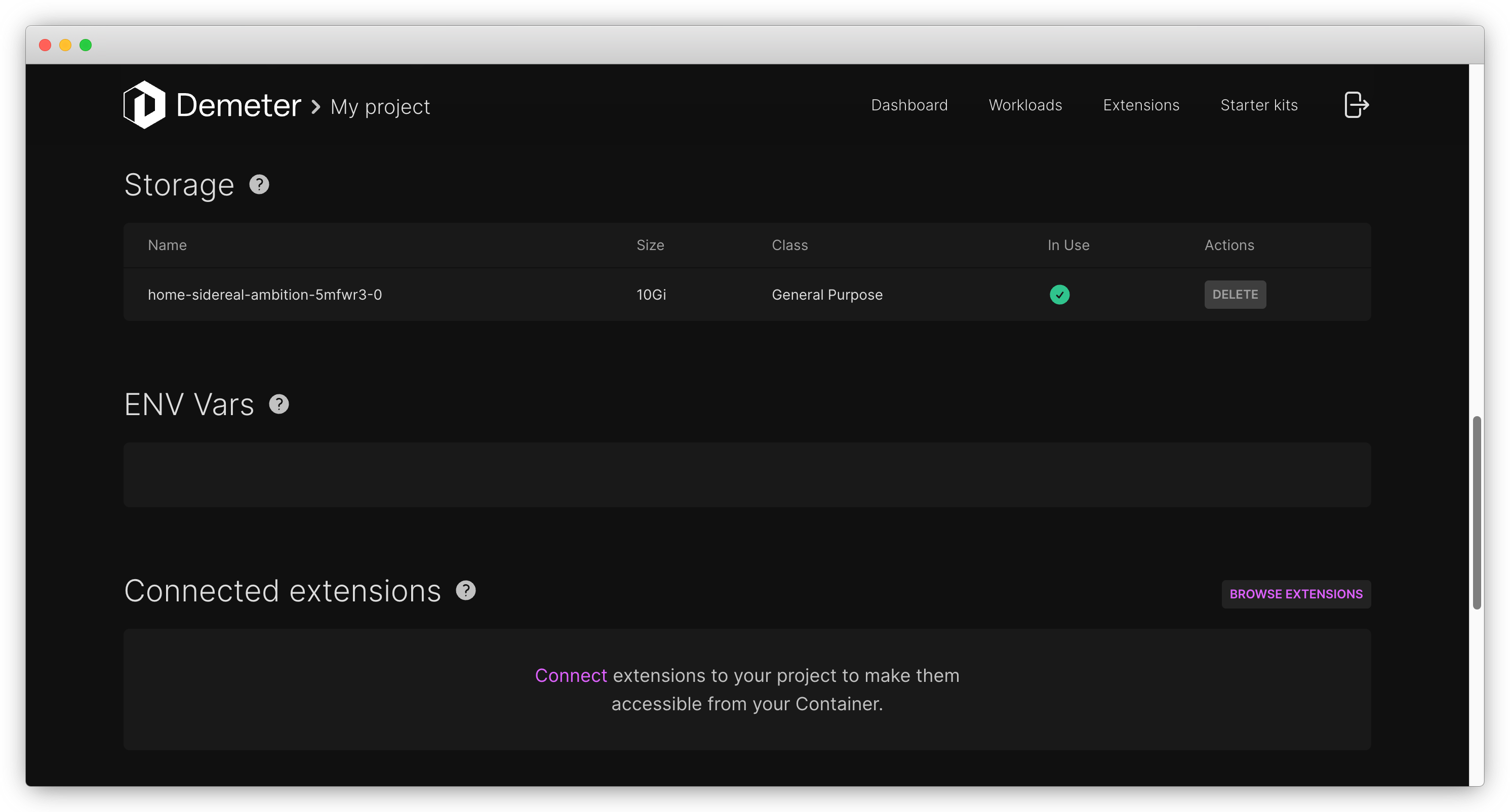This screenshot has height=812, width=1510.
Task: Click the Demeter hexagon logo
Action: [x=144, y=105]
